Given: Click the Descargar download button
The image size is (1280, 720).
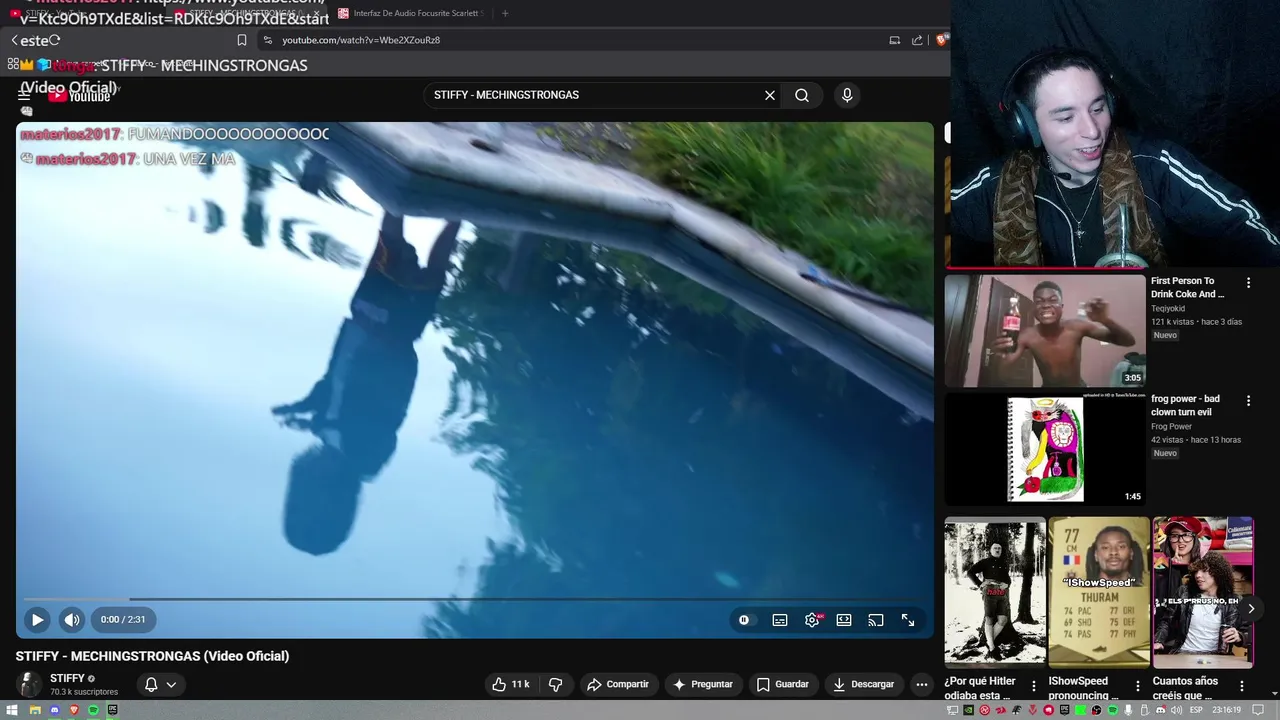Looking at the screenshot, I should coord(864,684).
